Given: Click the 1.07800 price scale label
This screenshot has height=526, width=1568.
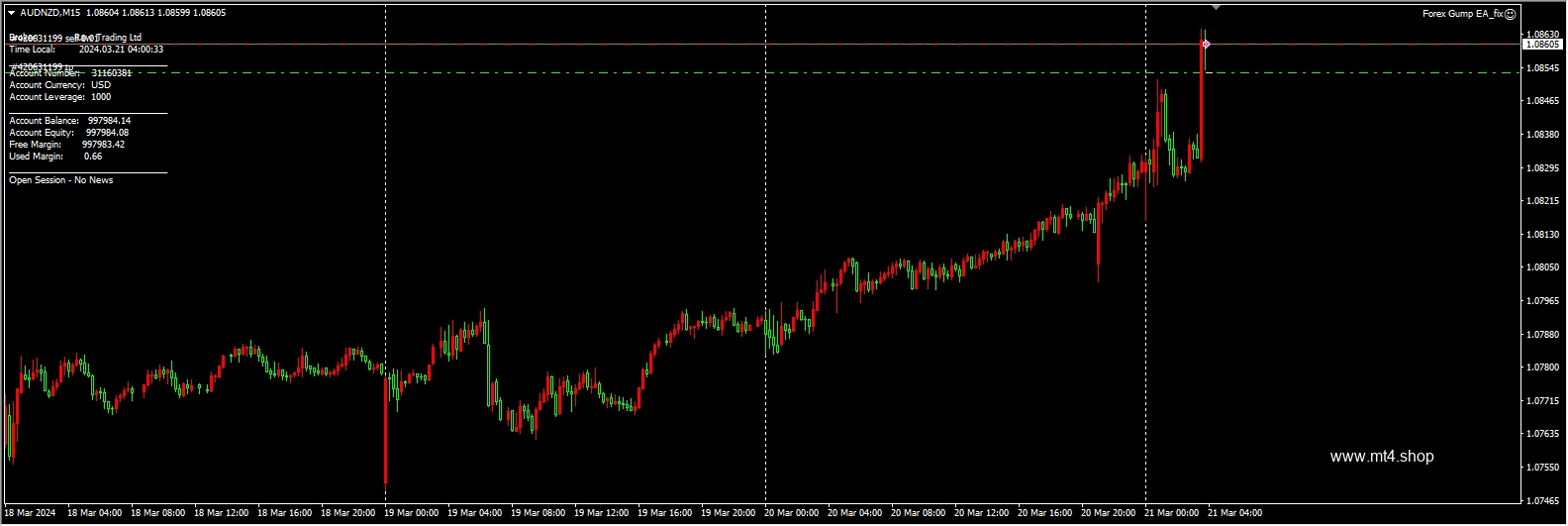Looking at the screenshot, I should tap(1542, 368).
